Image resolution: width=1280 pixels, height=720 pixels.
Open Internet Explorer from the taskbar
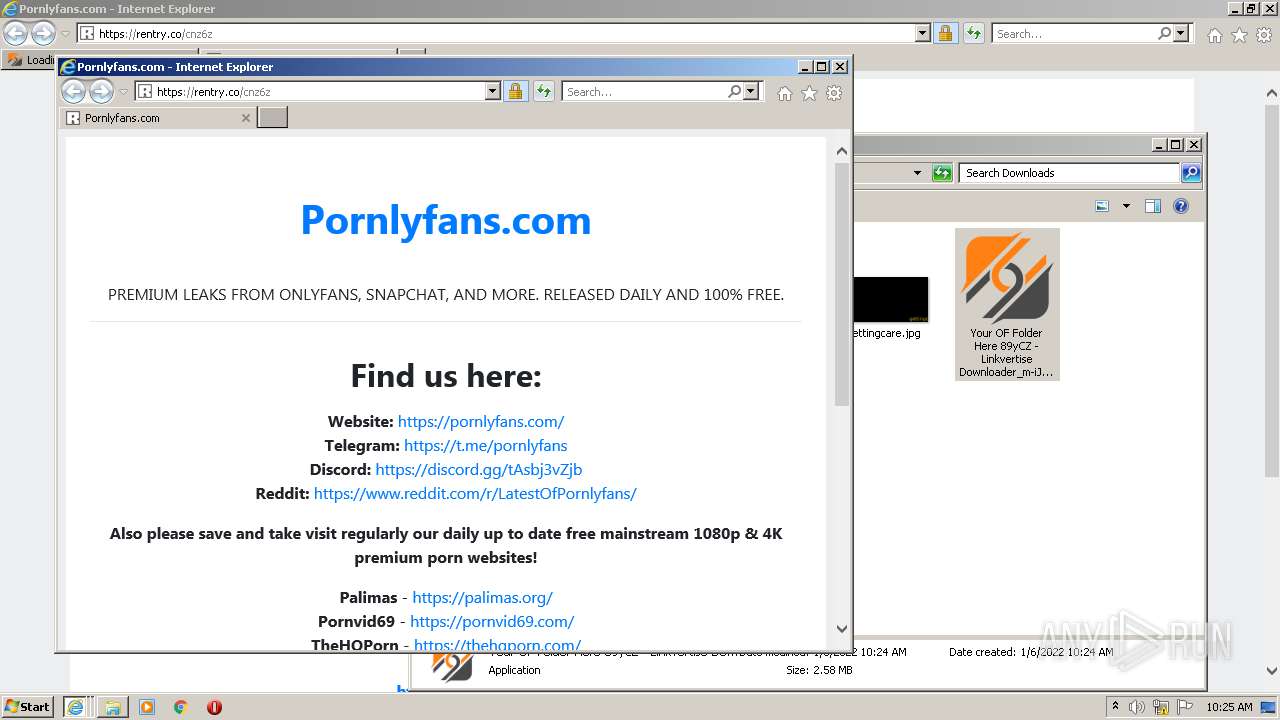tap(75, 707)
